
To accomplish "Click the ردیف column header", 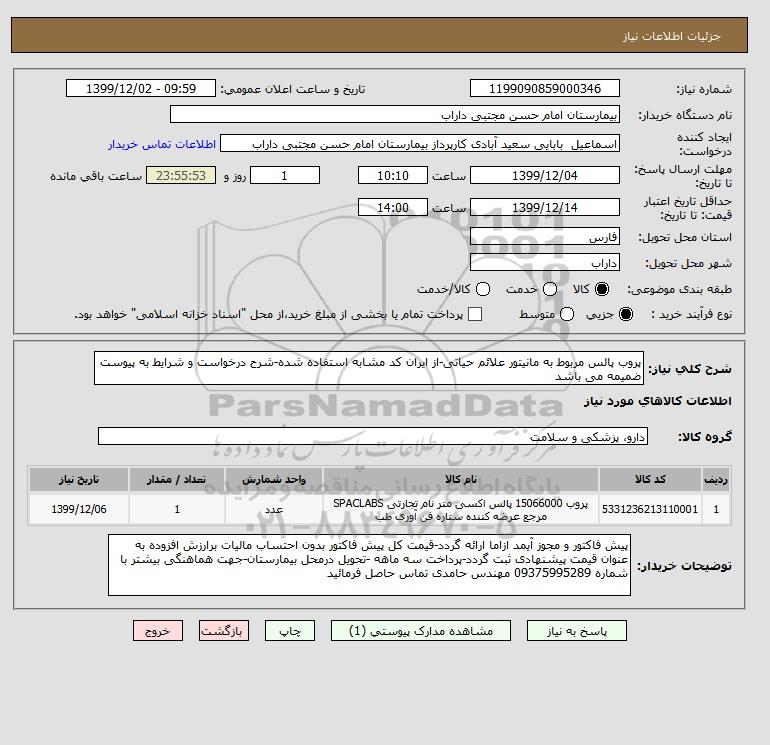I will pos(716,479).
